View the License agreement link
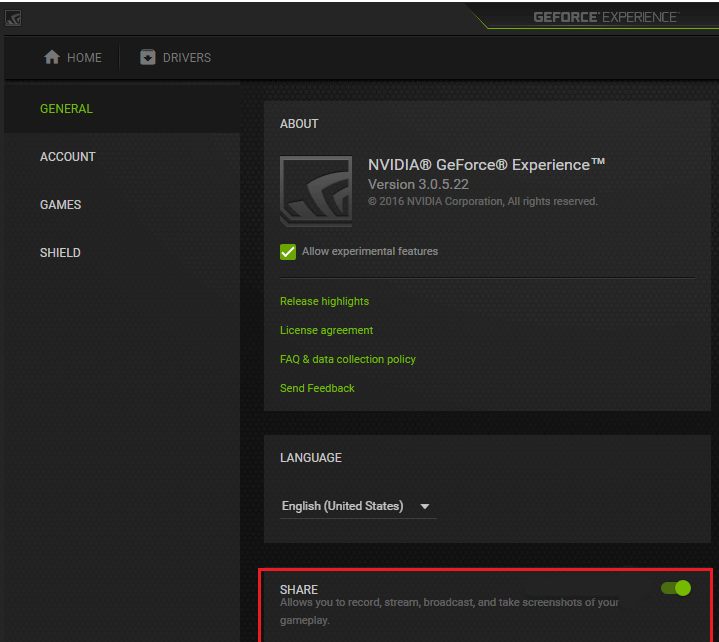Image resolution: width=719 pixels, height=642 pixels. pyautogui.click(x=326, y=330)
